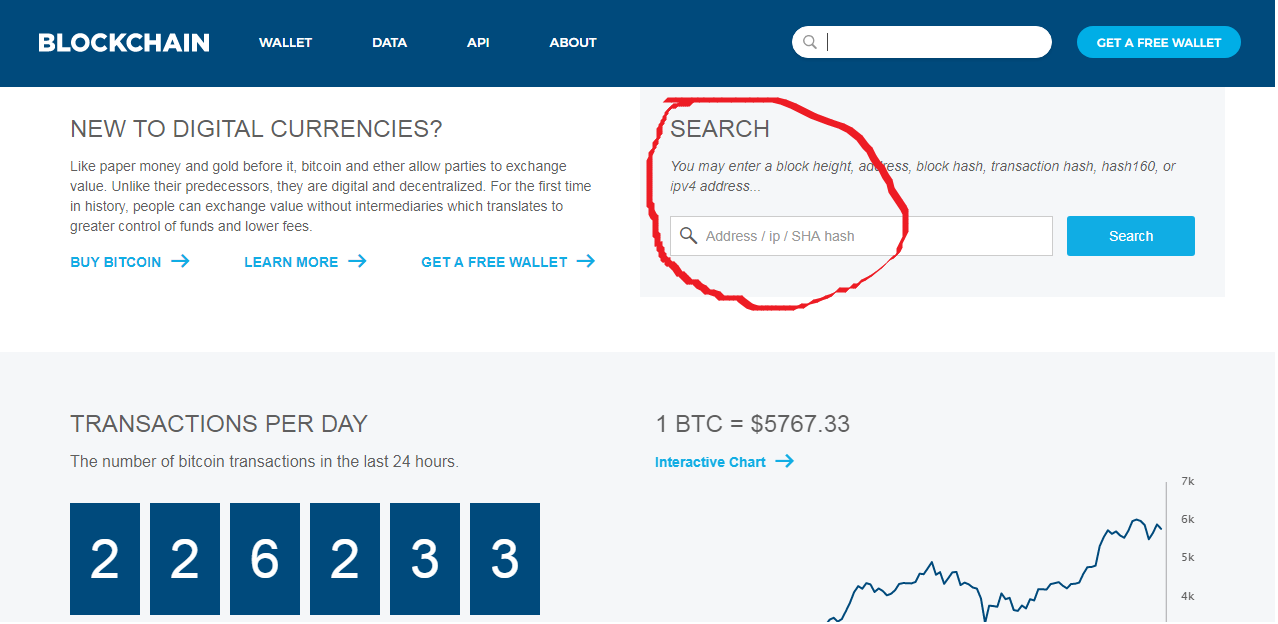Select the SEARCH section heading
Screen dimensions: 1278x624
(x=720, y=129)
